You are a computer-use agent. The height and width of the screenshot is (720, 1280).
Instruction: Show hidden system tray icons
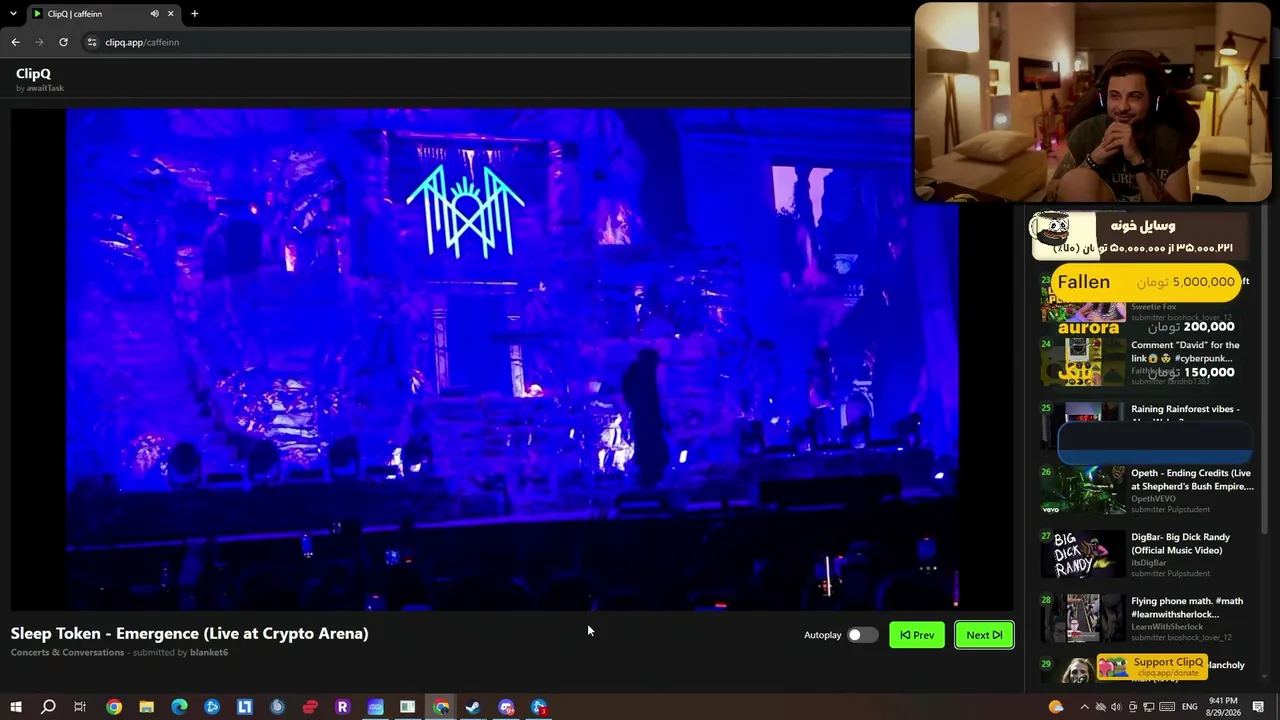pyautogui.click(x=1084, y=707)
